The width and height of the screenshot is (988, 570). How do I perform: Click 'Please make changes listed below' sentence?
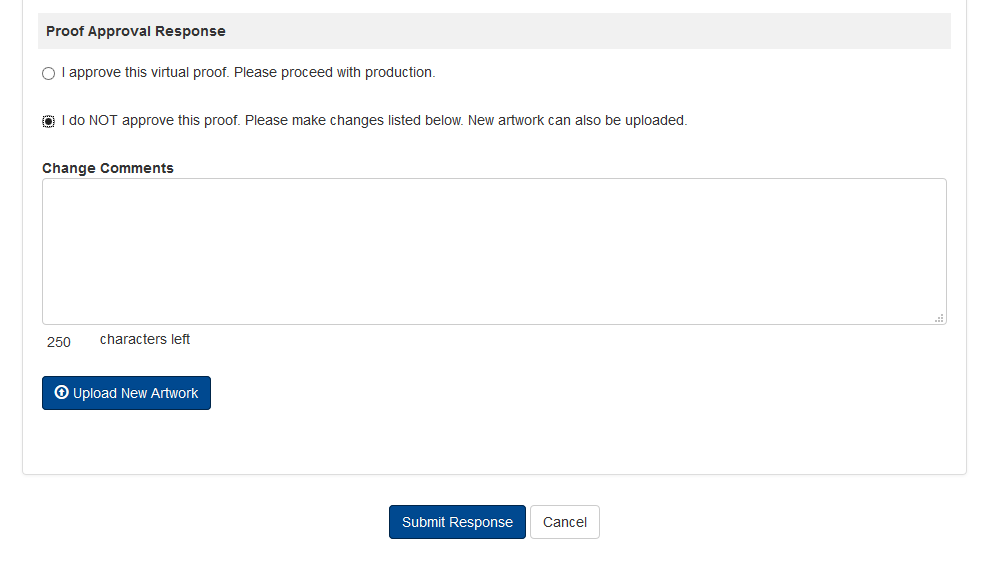tap(354, 121)
